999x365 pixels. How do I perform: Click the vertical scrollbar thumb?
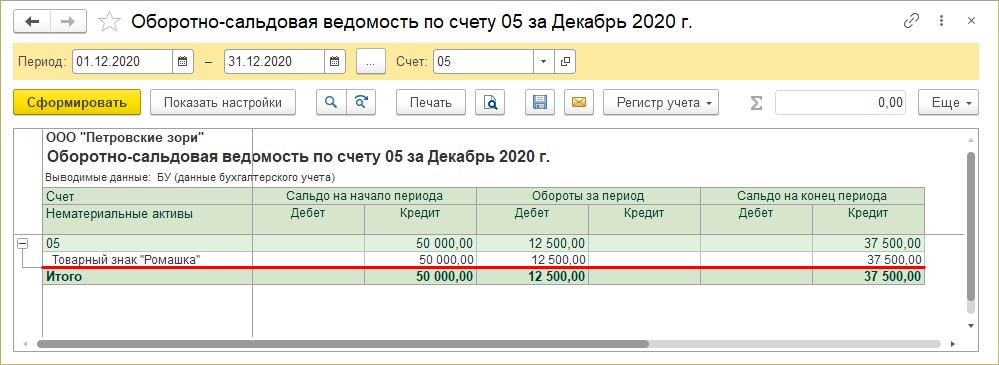click(x=971, y=226)
